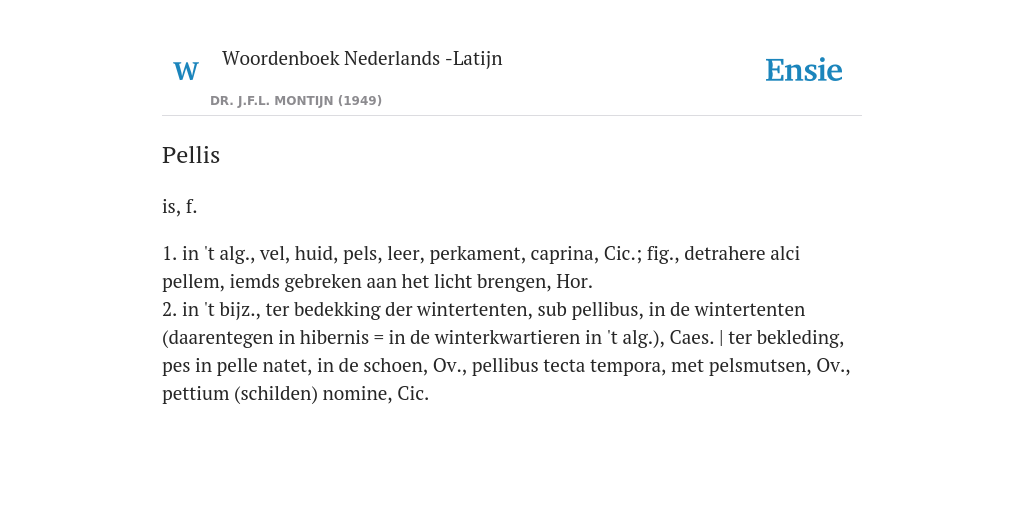Open the Ensie logo link
Viewport: 1024px width, 512px height.
tap(804, 71)
